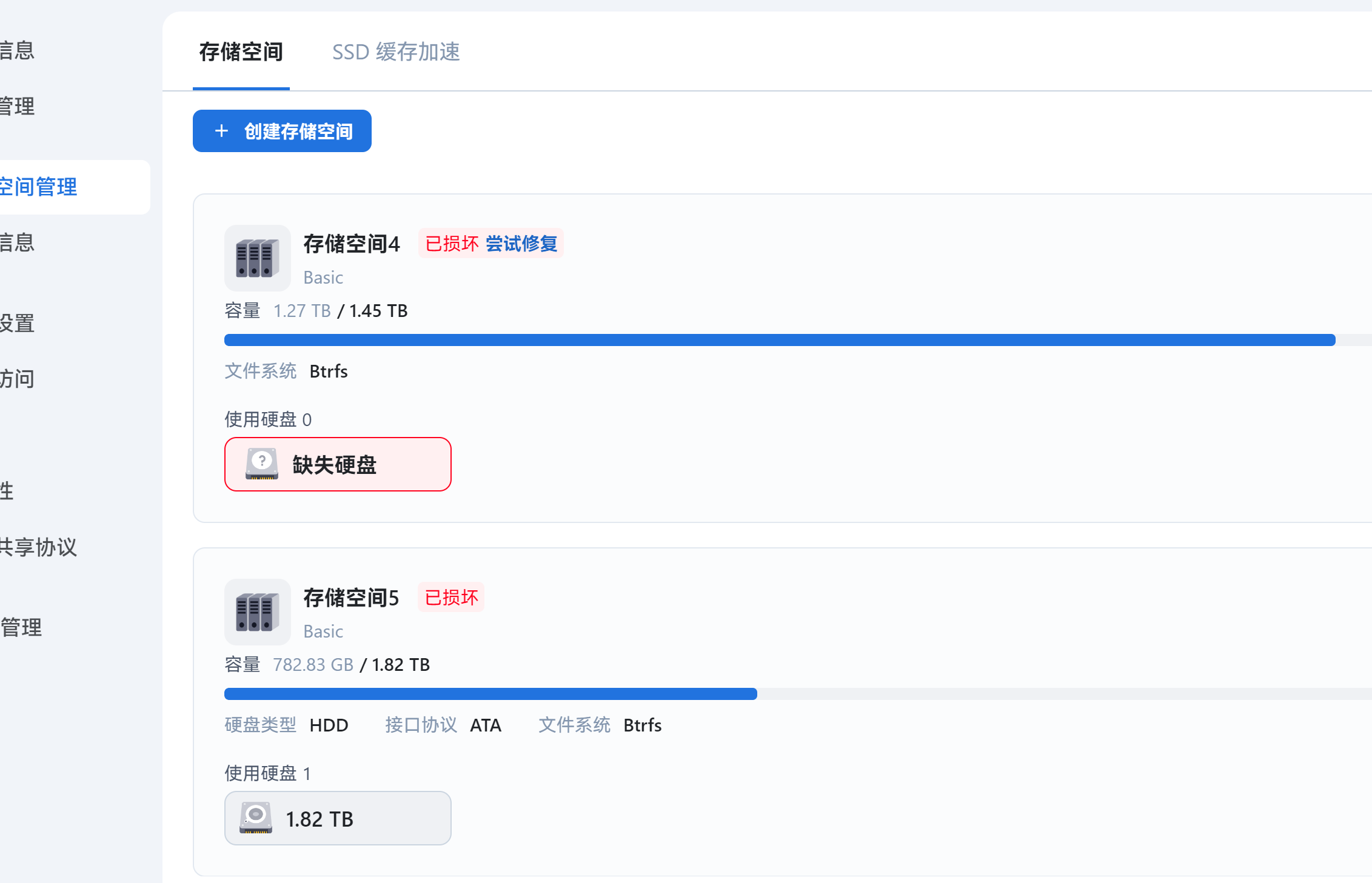The width and height of the screenshot is (1372, 883).
Task: Click the 尝试修复 repair link
Action: coord(521,244)
